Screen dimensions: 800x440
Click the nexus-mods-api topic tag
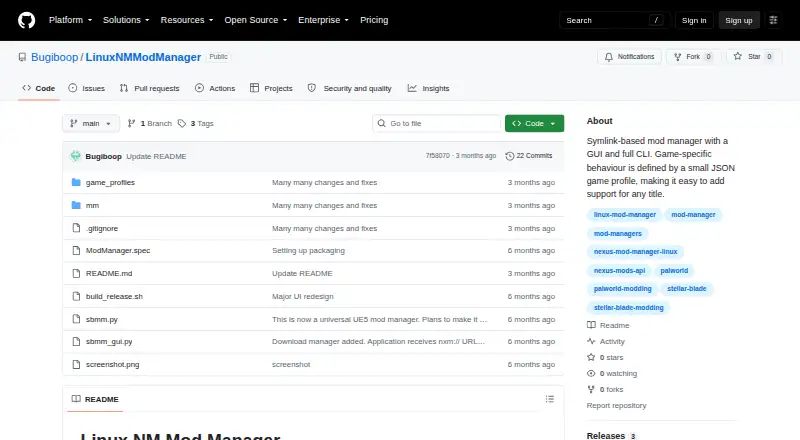pyautogui.click(x=619, y=271)
